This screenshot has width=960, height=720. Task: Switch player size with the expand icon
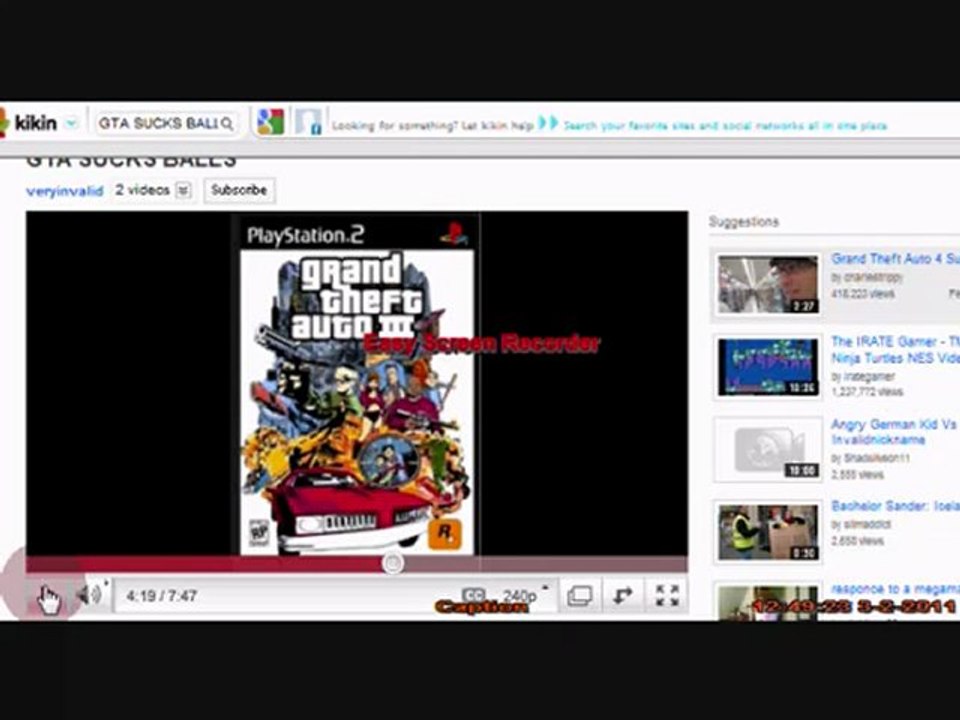tap(579, 595)
